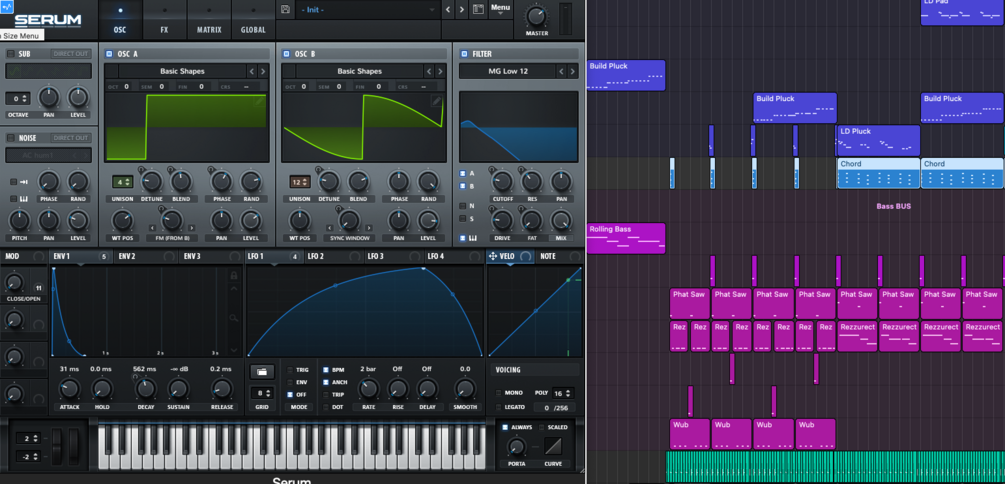Open the MG Low 12 filter type selector
1005x484 pixels.
(506, 71)
